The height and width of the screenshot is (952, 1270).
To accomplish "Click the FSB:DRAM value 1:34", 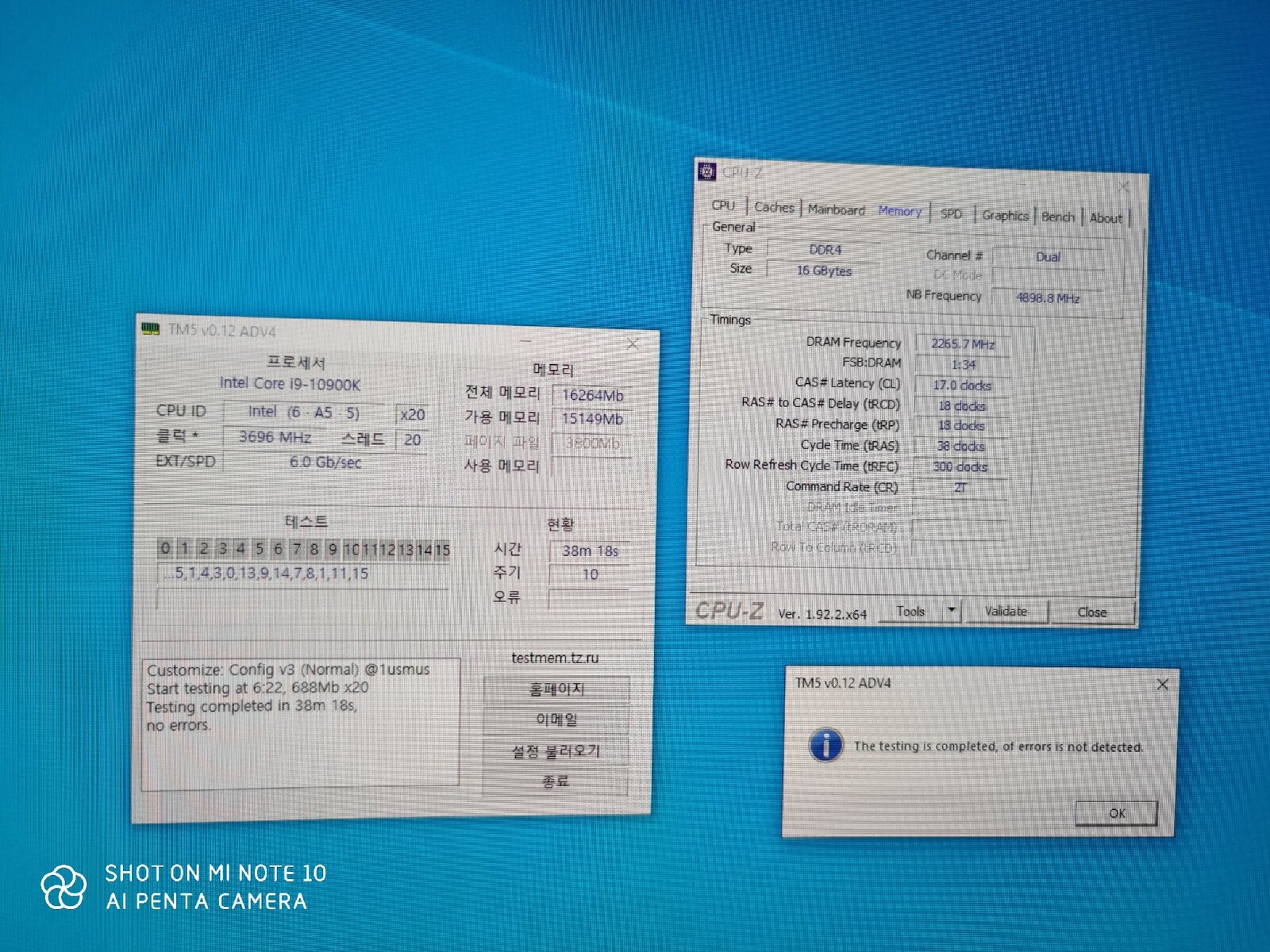I will [x=963, y=364].
